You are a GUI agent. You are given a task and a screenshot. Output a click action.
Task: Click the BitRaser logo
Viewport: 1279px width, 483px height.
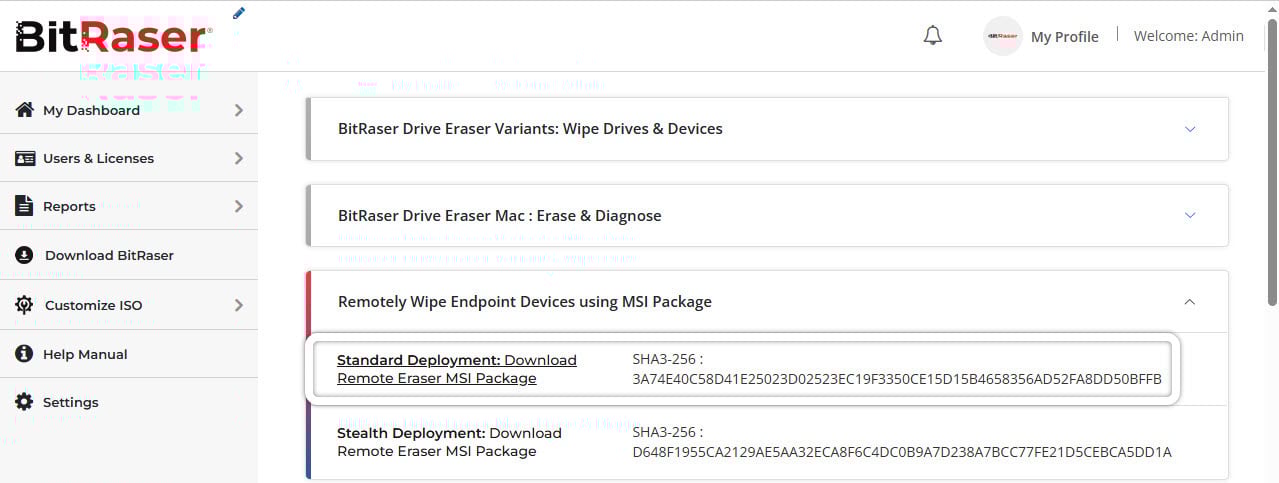[x=113, y=37]
